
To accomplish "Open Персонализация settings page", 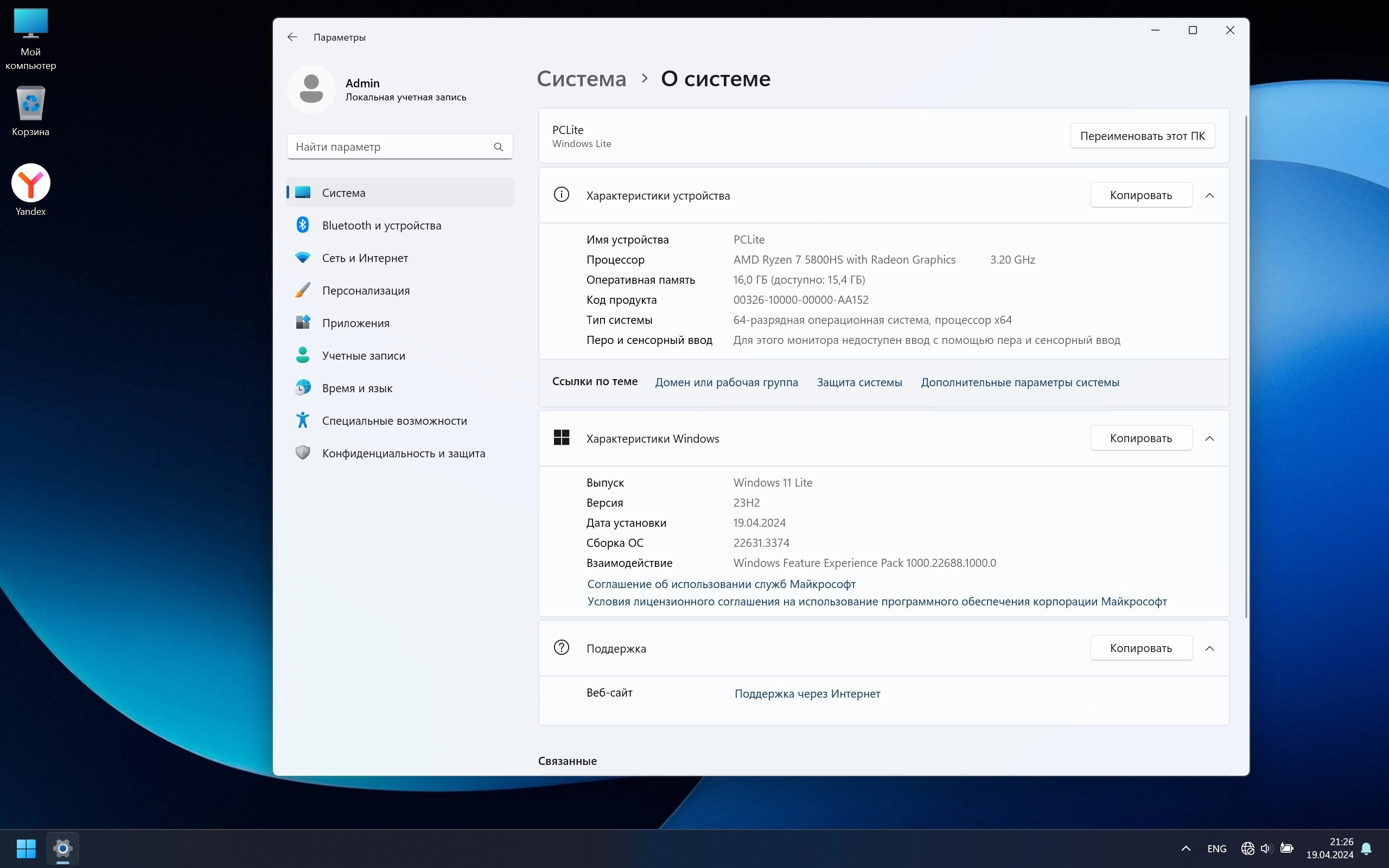I will click(366, 290).
